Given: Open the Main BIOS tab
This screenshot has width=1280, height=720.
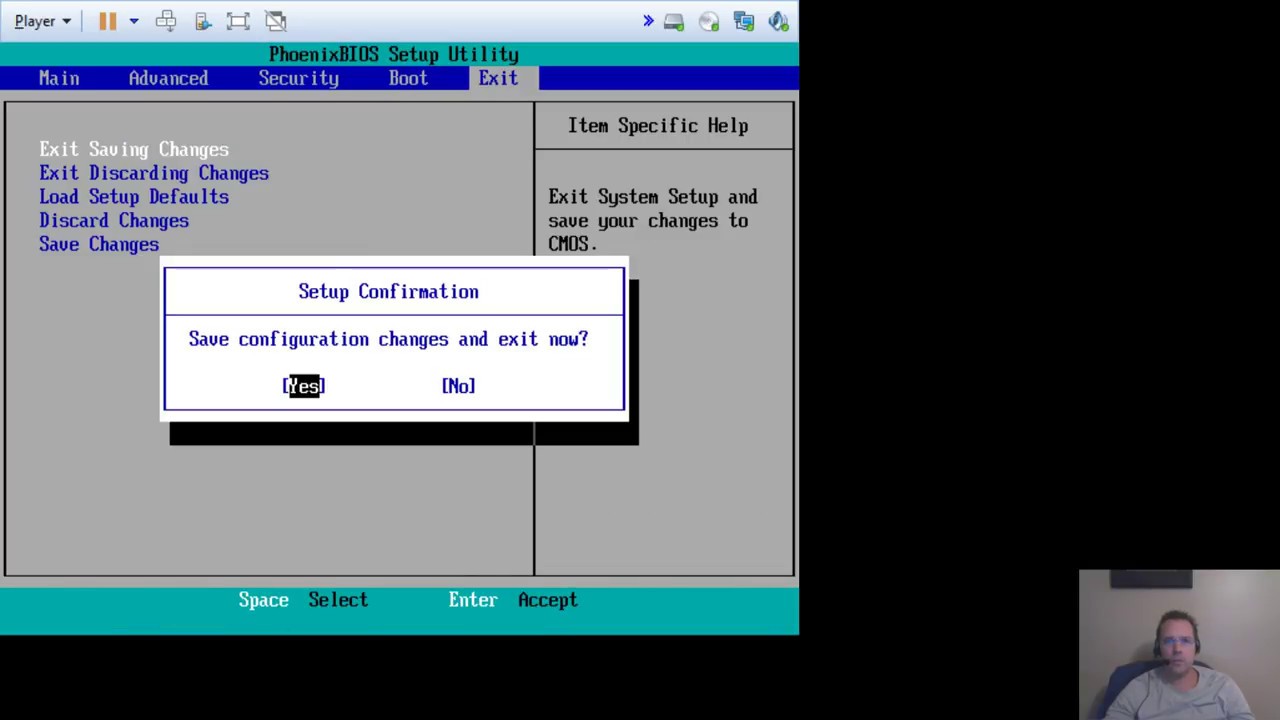Looking at the screenshot, I should [59, 78].
